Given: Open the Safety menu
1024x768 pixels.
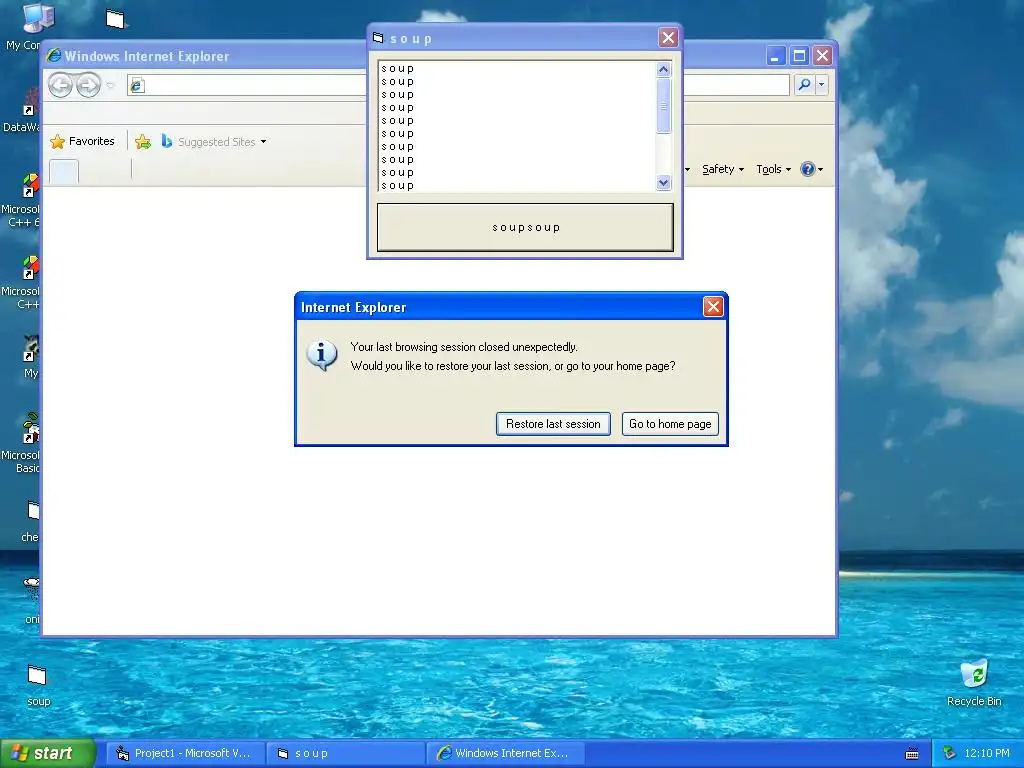Looking at the screenshot, I should [x=722, y=169].
